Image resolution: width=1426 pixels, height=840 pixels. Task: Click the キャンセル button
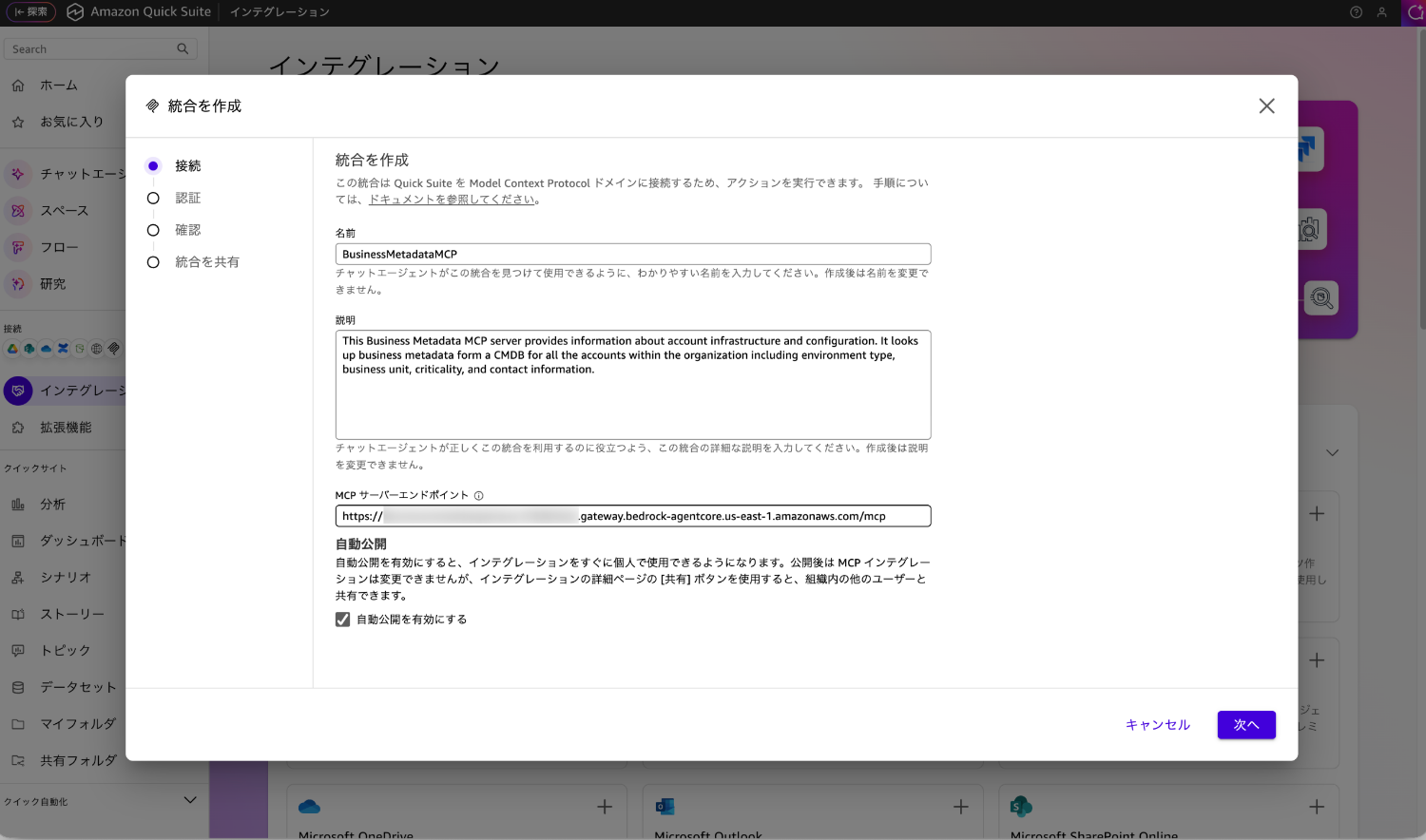(1158, 725)
